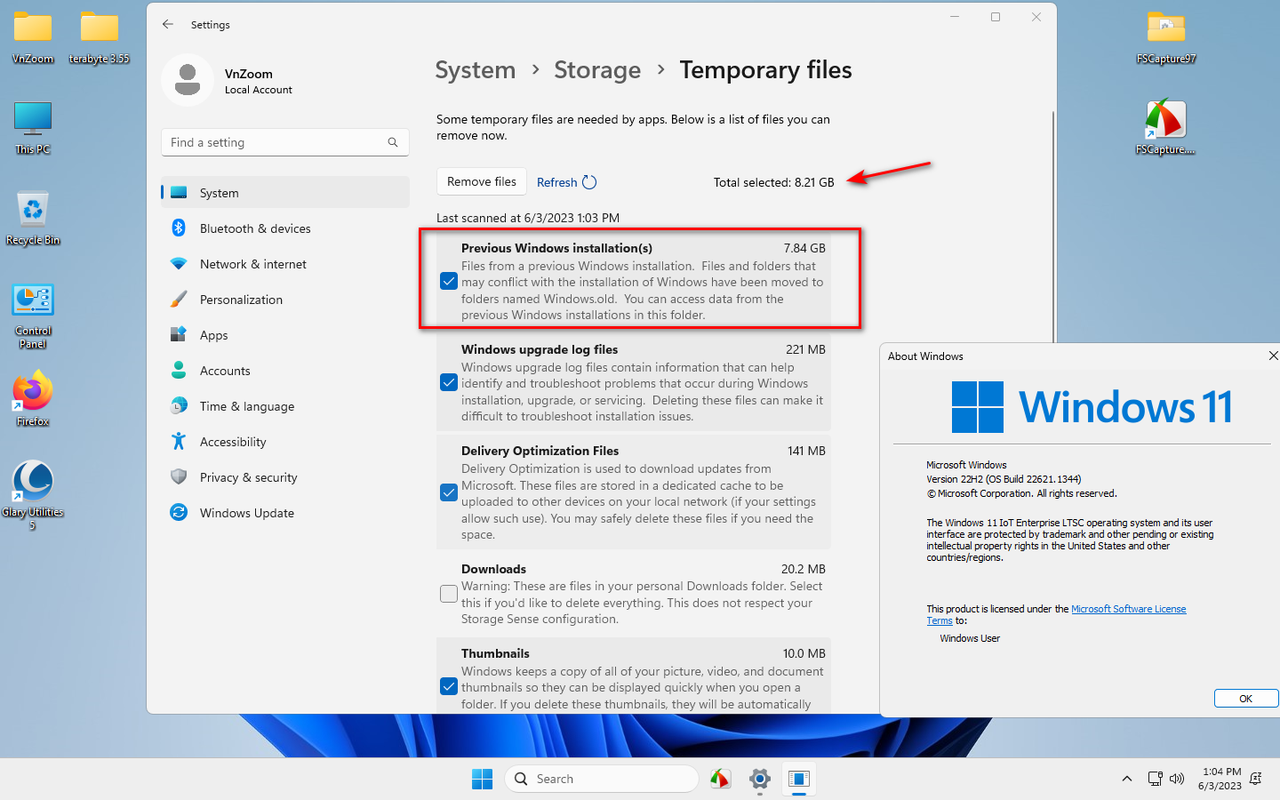1280x800 pixels.
Task: Click the volume speaker tray icon
Action: 1177,778
